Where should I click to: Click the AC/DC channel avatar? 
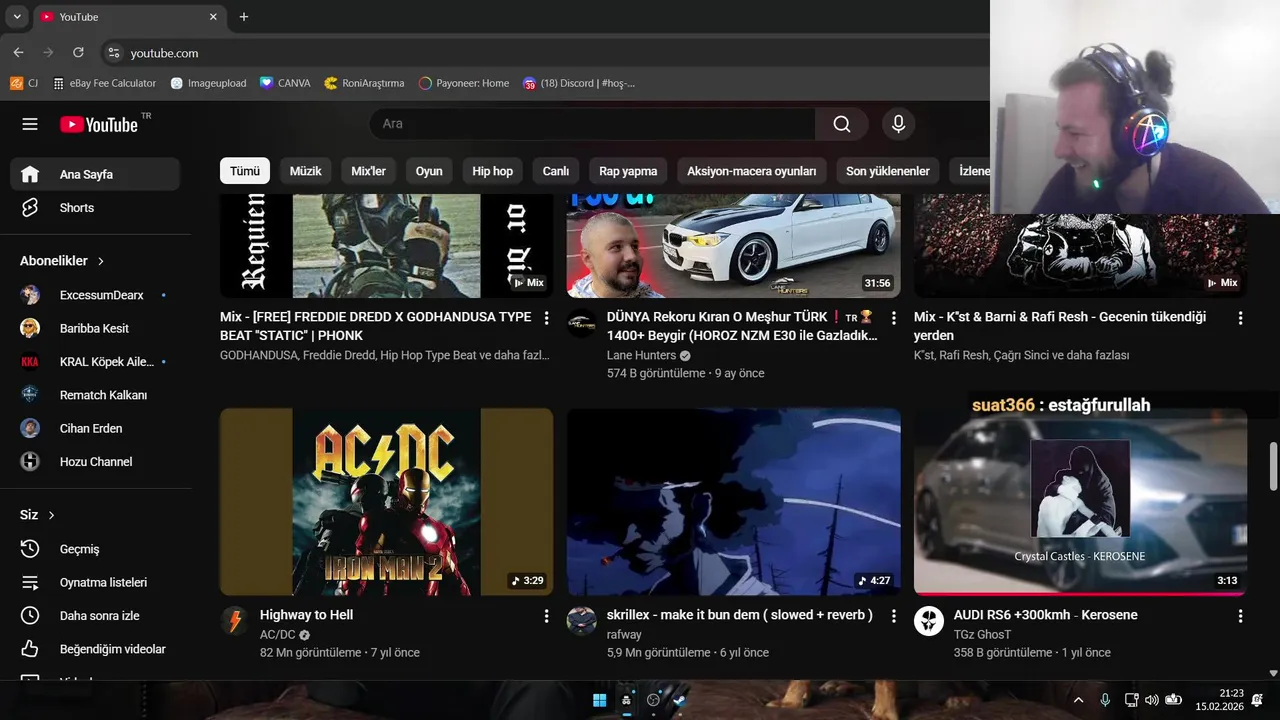tap(235, 621)
